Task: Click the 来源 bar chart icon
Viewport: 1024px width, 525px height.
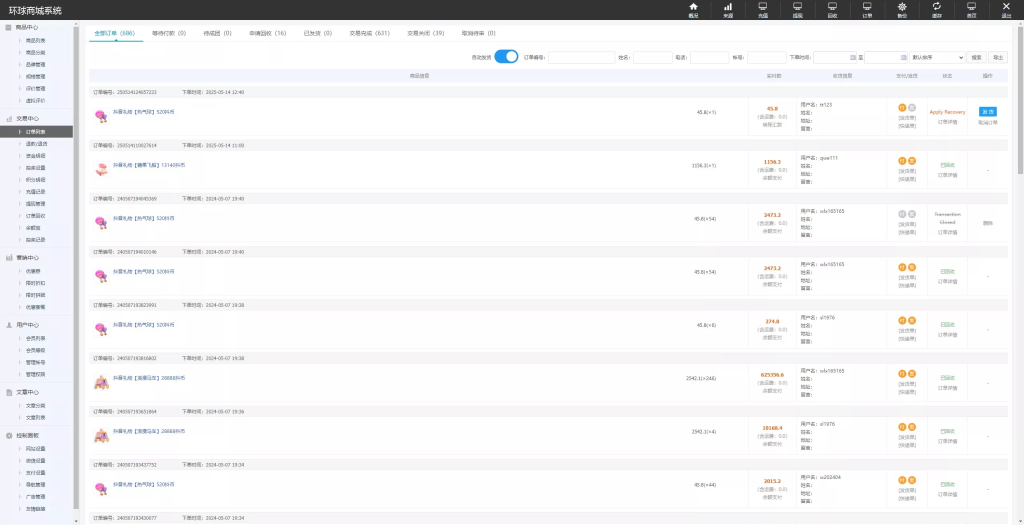Action: pyautogui.click(x=728, y=8)
